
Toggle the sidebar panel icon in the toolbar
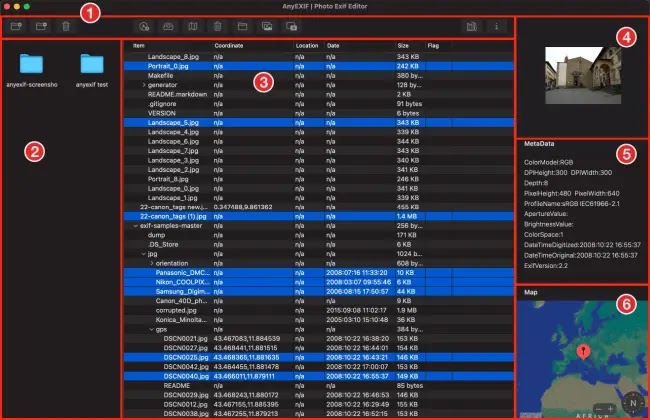click(x=472, y=27)
